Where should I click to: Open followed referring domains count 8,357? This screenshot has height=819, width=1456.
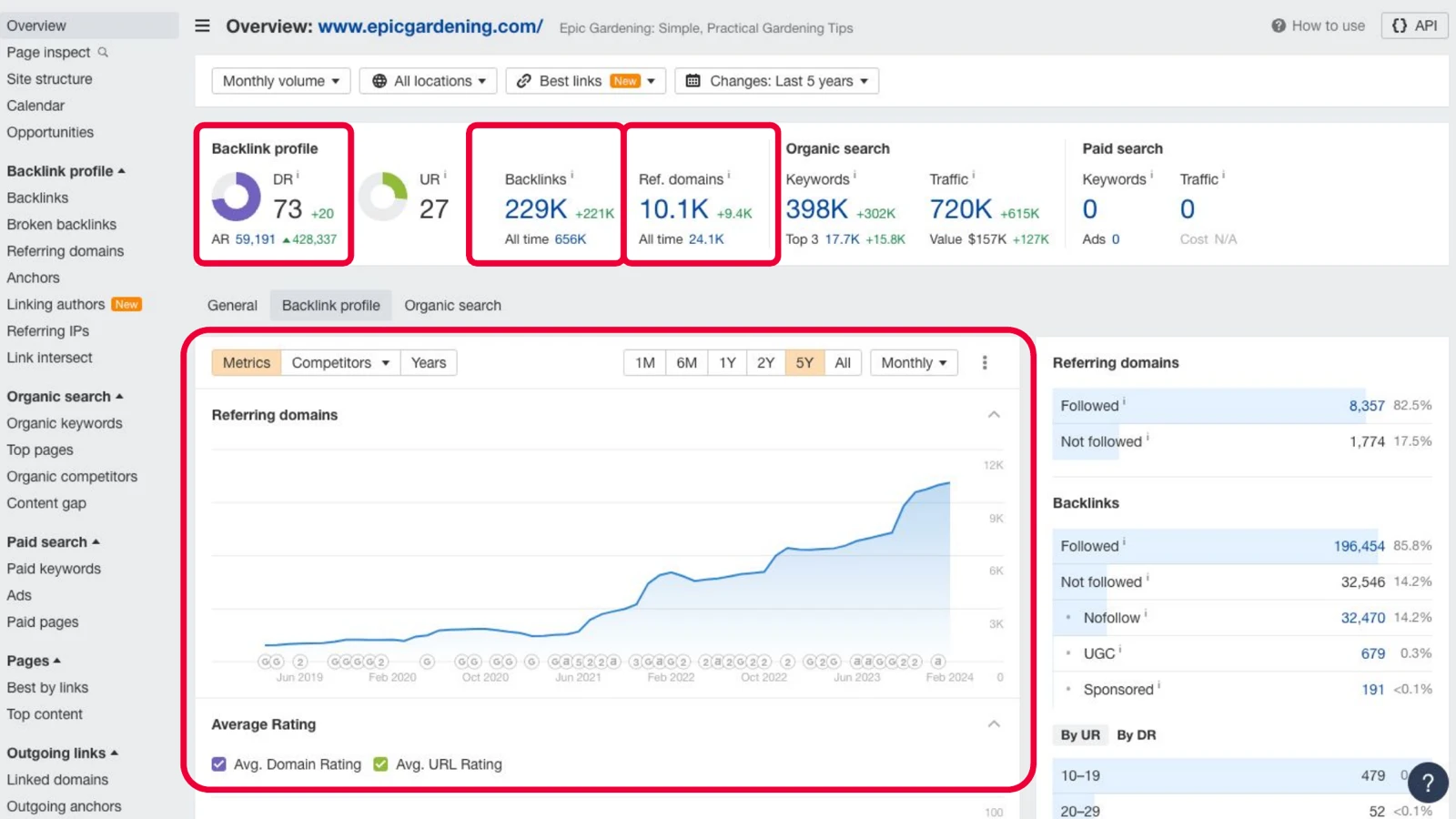click(x=1367, y=406)
